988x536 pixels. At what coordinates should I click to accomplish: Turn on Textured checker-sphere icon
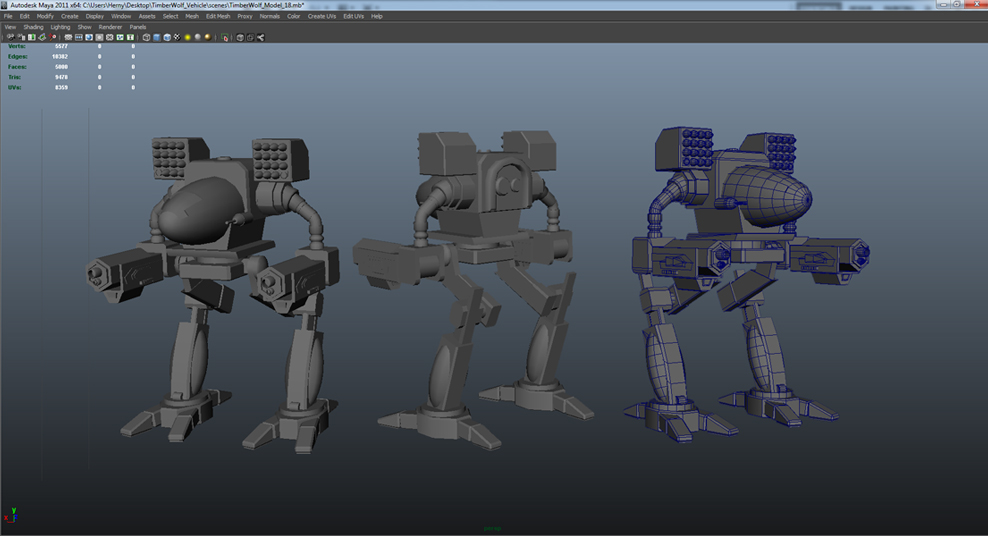(x=177, y=37)
